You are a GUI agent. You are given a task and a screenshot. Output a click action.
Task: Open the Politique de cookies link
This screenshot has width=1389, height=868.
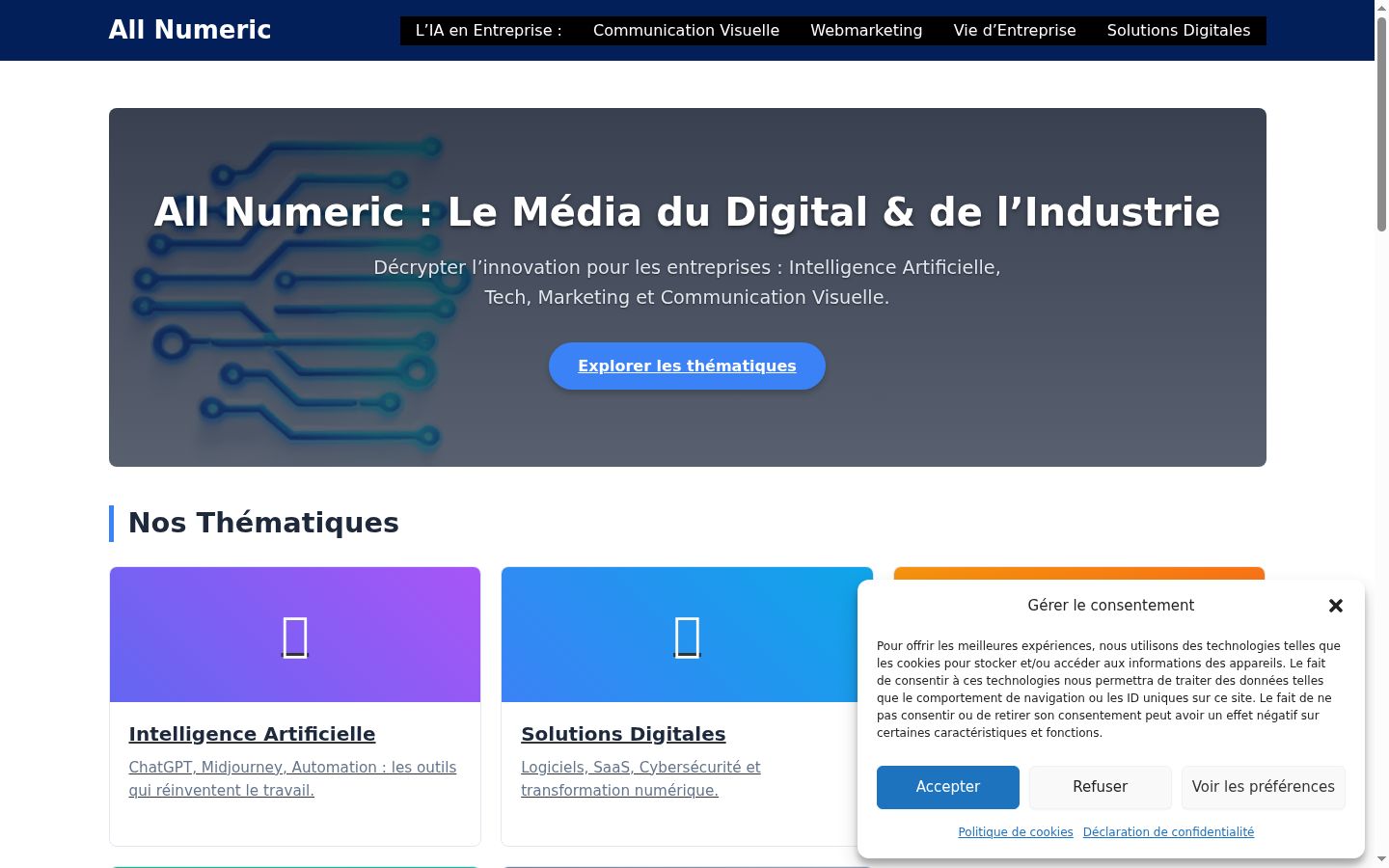tap(1016, 832)
